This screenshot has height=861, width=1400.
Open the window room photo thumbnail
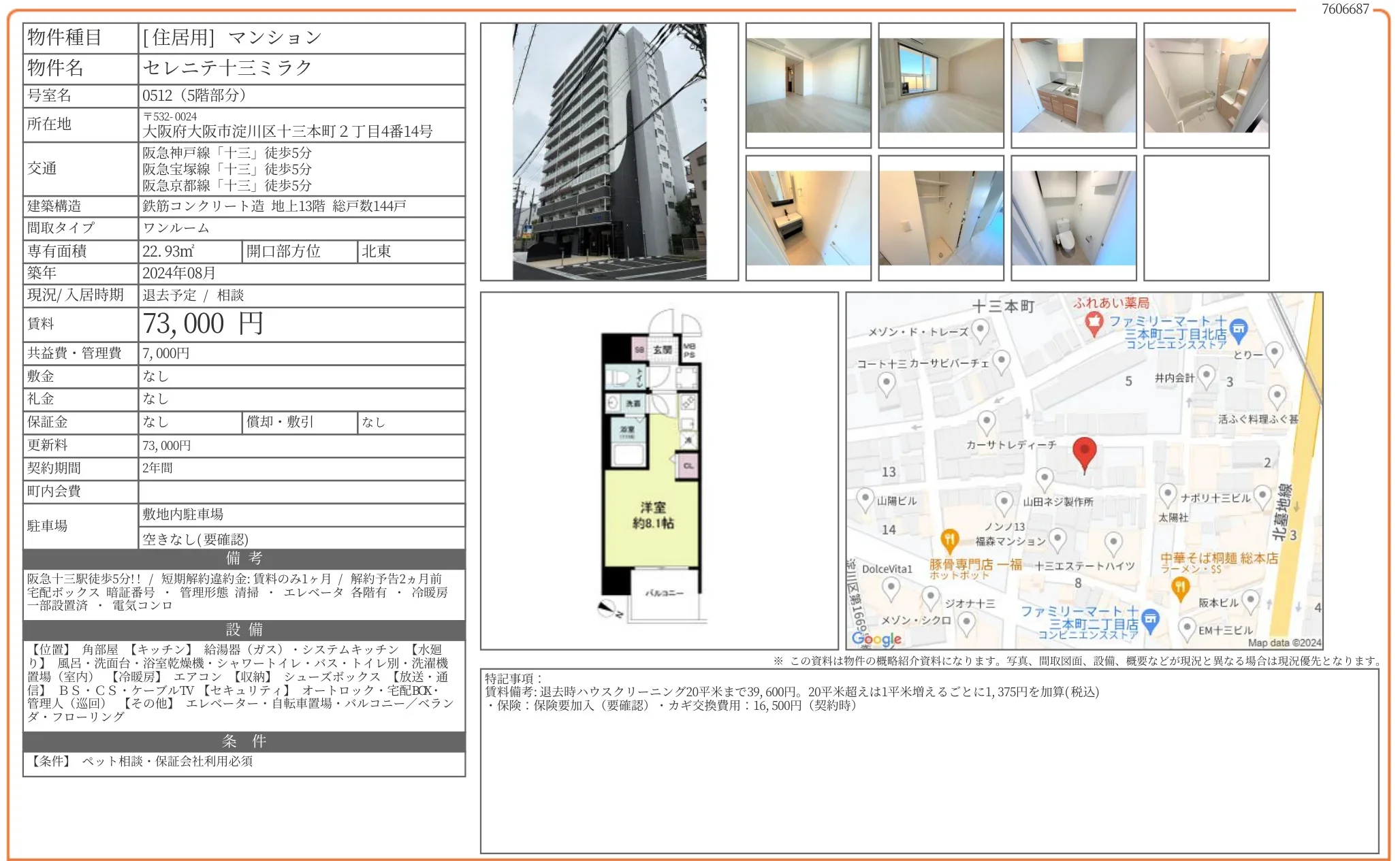940,85
